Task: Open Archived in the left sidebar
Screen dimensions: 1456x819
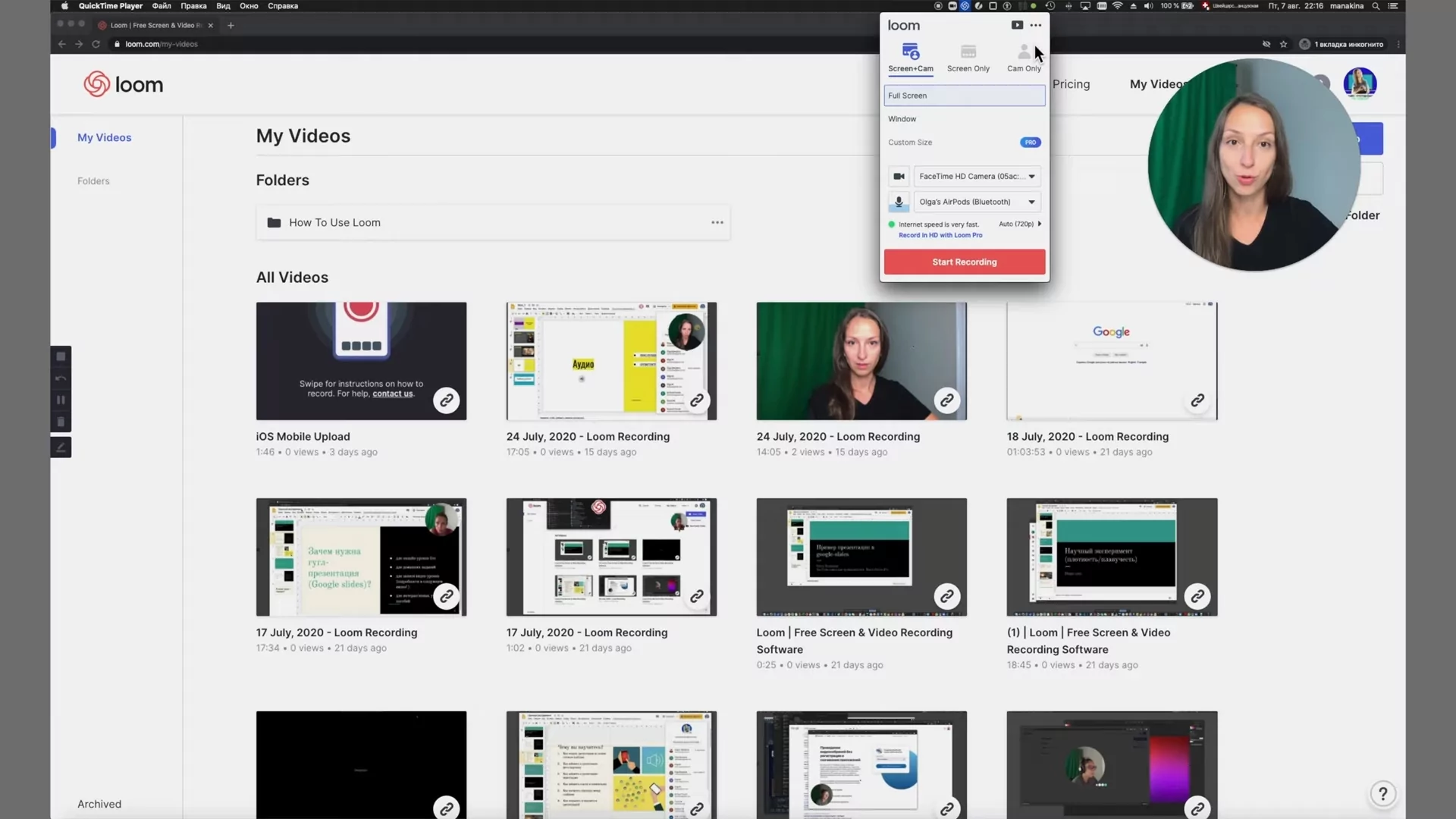Action: point(99,804)
